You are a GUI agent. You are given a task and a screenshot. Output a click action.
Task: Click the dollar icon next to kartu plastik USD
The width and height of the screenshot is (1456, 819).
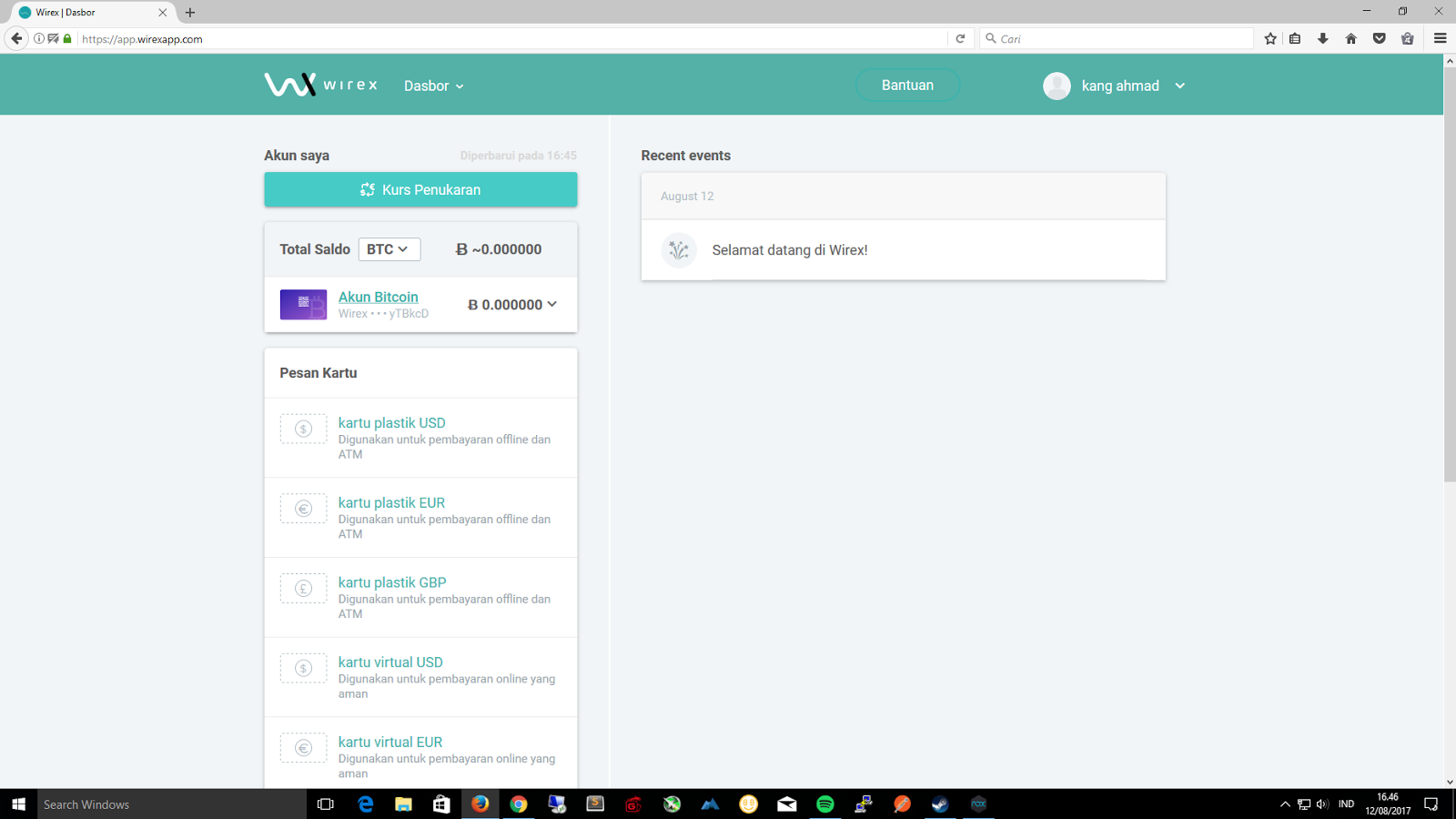tap(303, 429)
